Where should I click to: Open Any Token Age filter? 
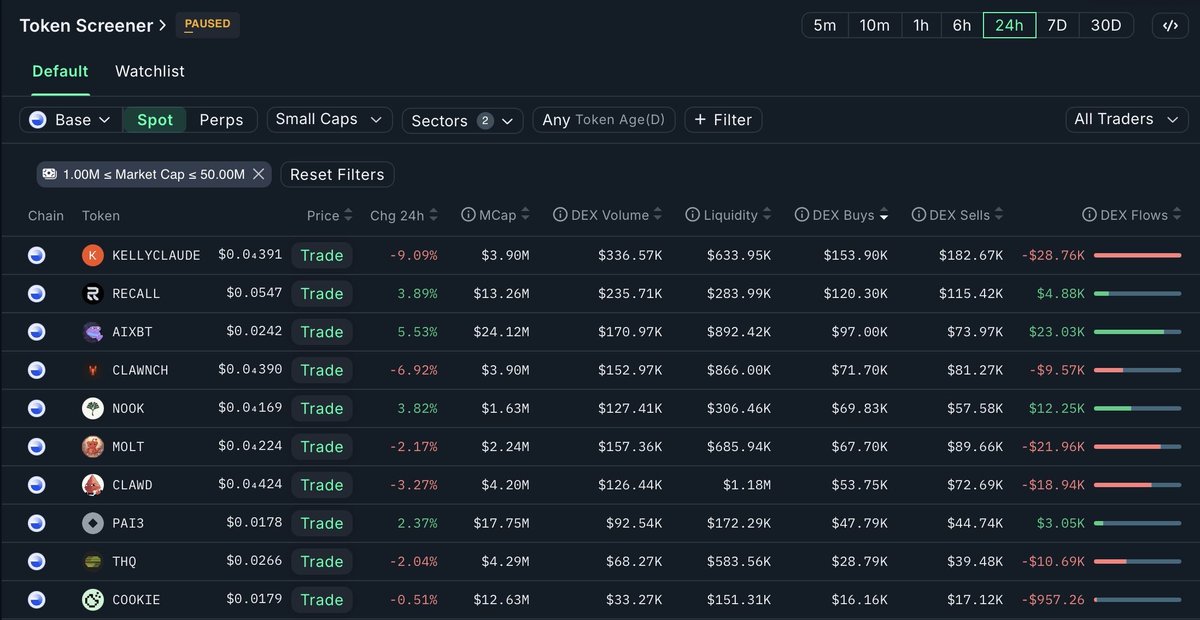click(x=604, y=120)
